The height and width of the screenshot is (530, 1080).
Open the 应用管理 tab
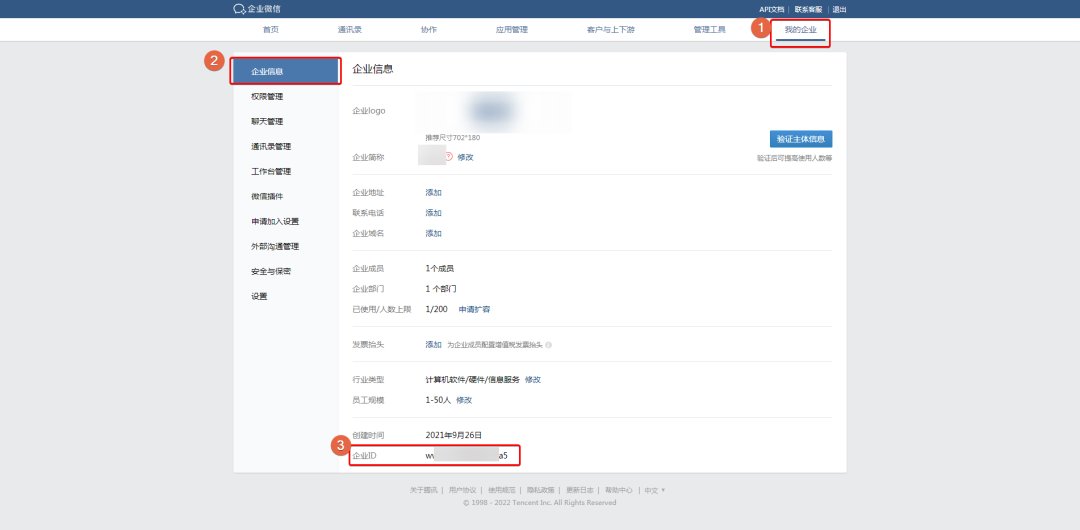pyautogui.click(x=512, y=30)
